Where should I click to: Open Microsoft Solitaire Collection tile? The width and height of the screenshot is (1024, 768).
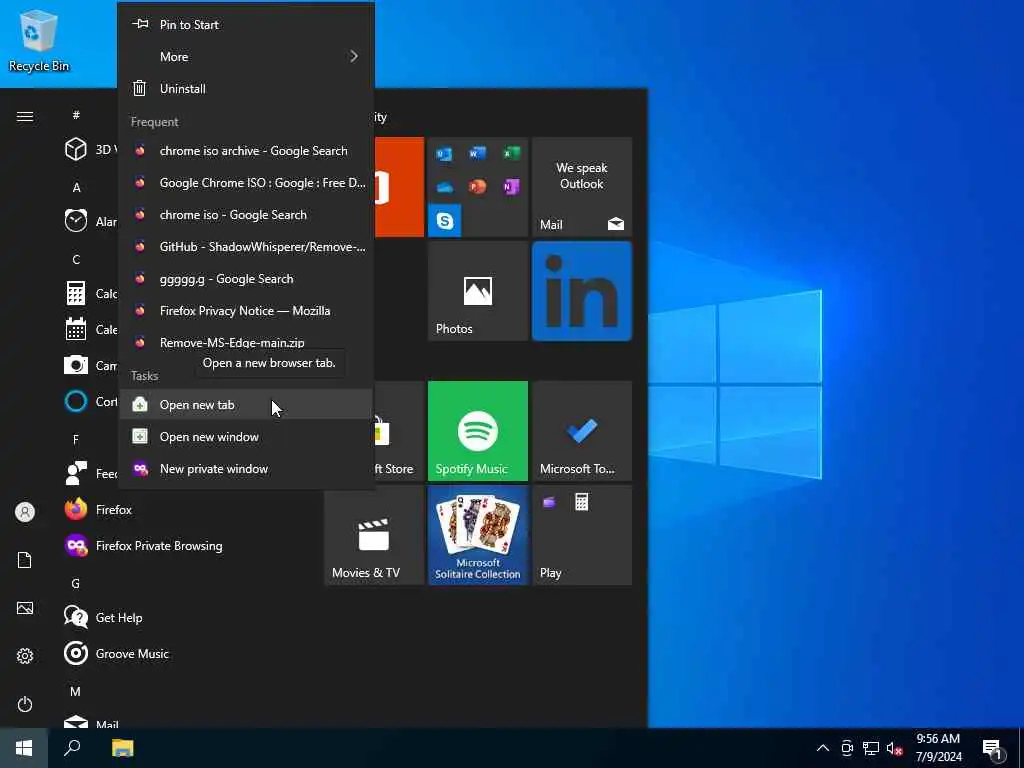pyautogui.click(x=478, y=535)
